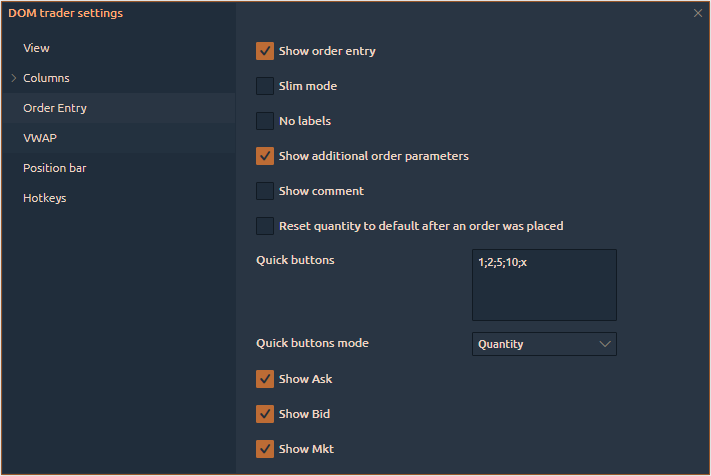Switch to Position bar settings

(54, 168)
